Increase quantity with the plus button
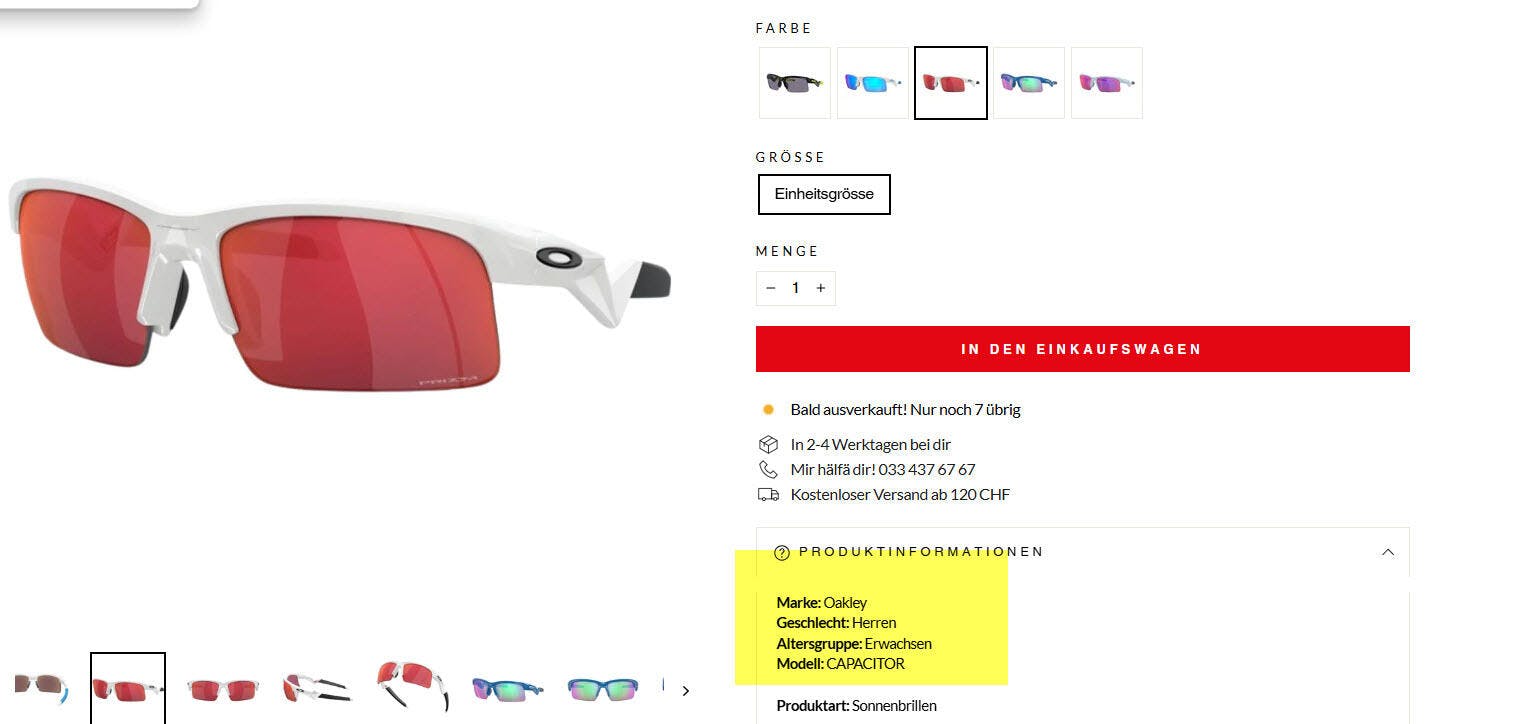Viewport: 1522px width, 724px height. 820,288
